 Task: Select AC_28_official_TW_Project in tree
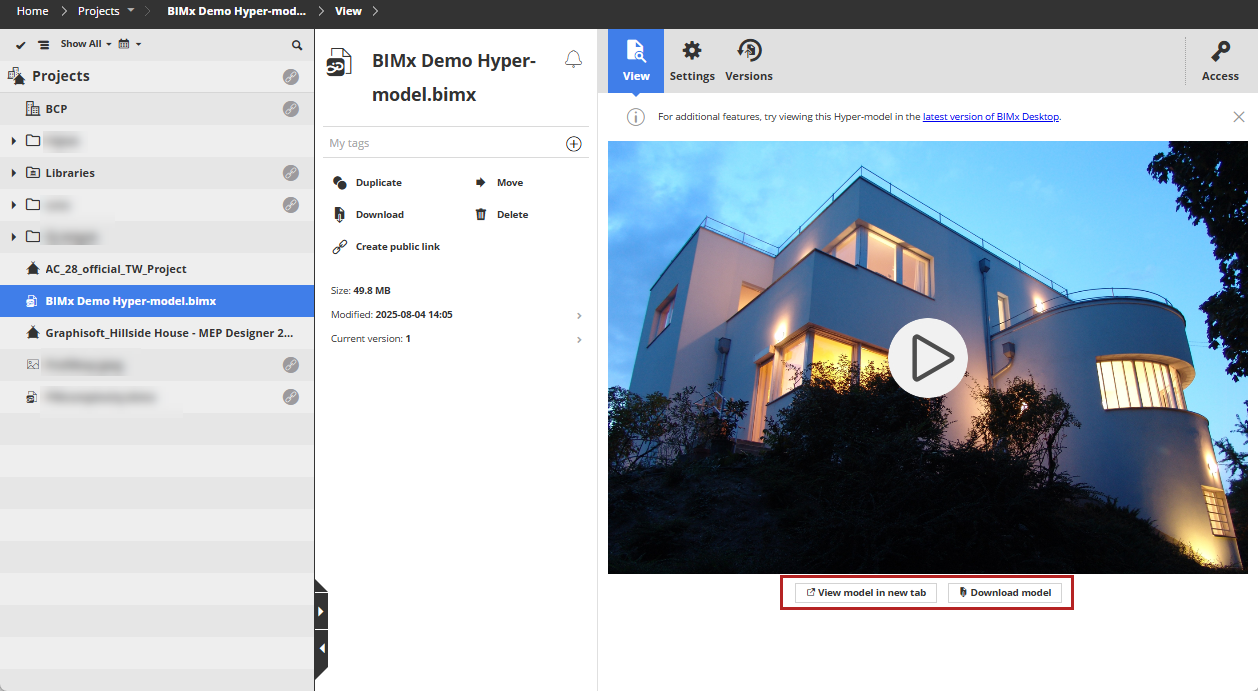coord(115,269)
